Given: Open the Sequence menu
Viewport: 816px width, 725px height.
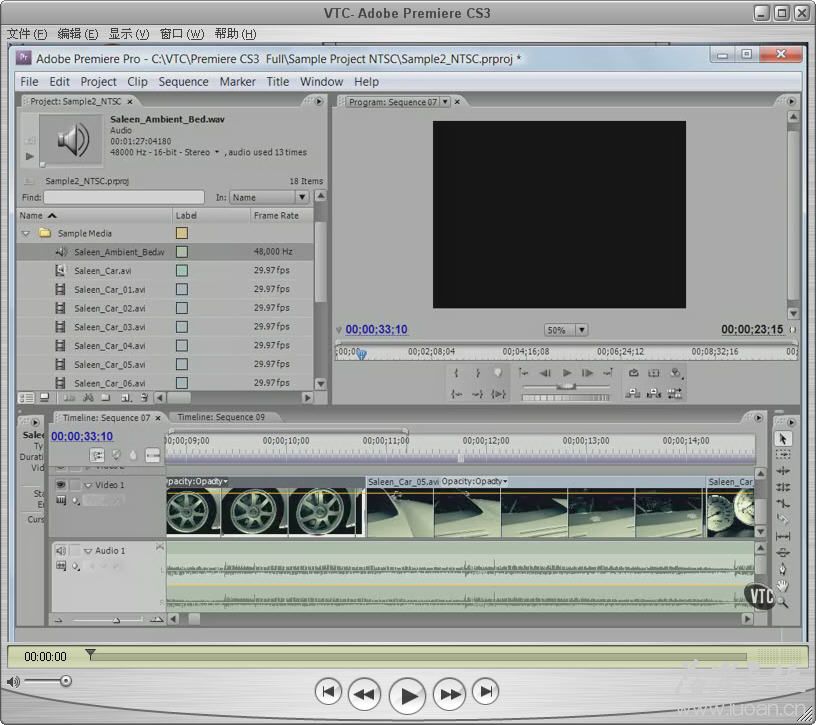Looking at the screenshot, I should pos(183,82).
